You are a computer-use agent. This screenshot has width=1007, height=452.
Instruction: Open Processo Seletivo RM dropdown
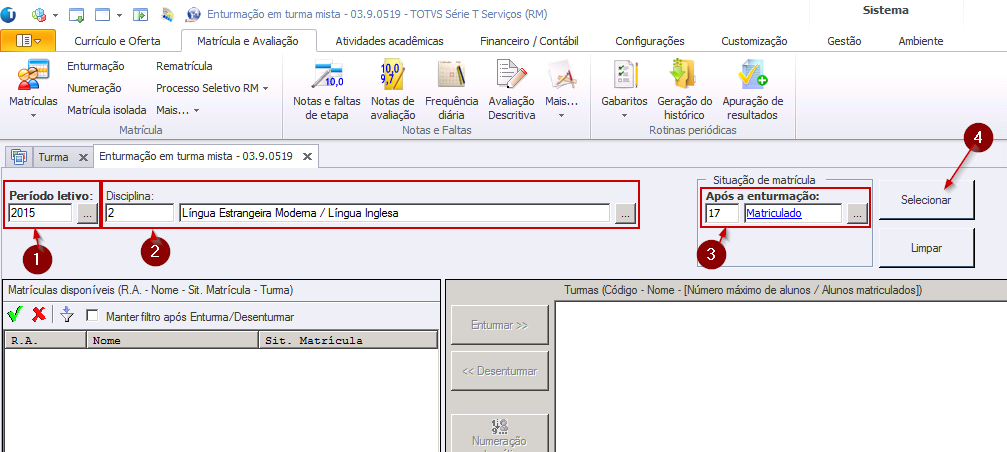tap(212, 88)
